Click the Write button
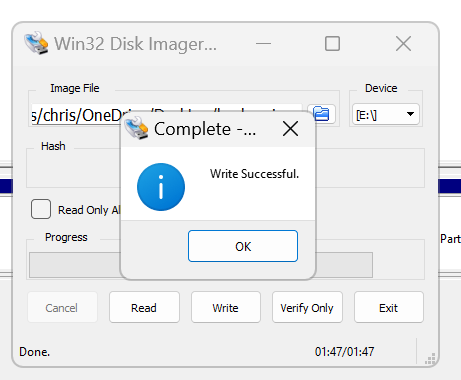This screenshot has height=380, width=461. pos(226,307)
